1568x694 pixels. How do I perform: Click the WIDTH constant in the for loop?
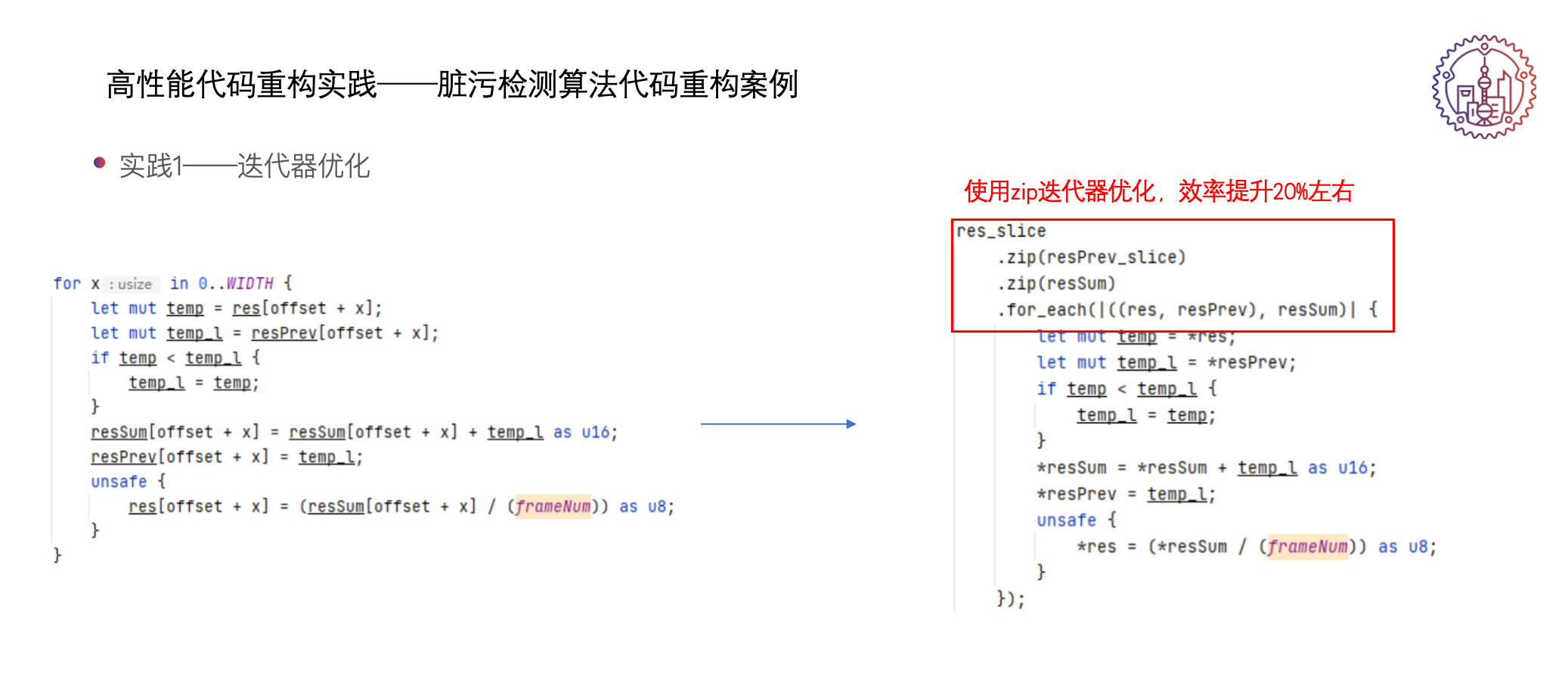[x=249, y=283]
